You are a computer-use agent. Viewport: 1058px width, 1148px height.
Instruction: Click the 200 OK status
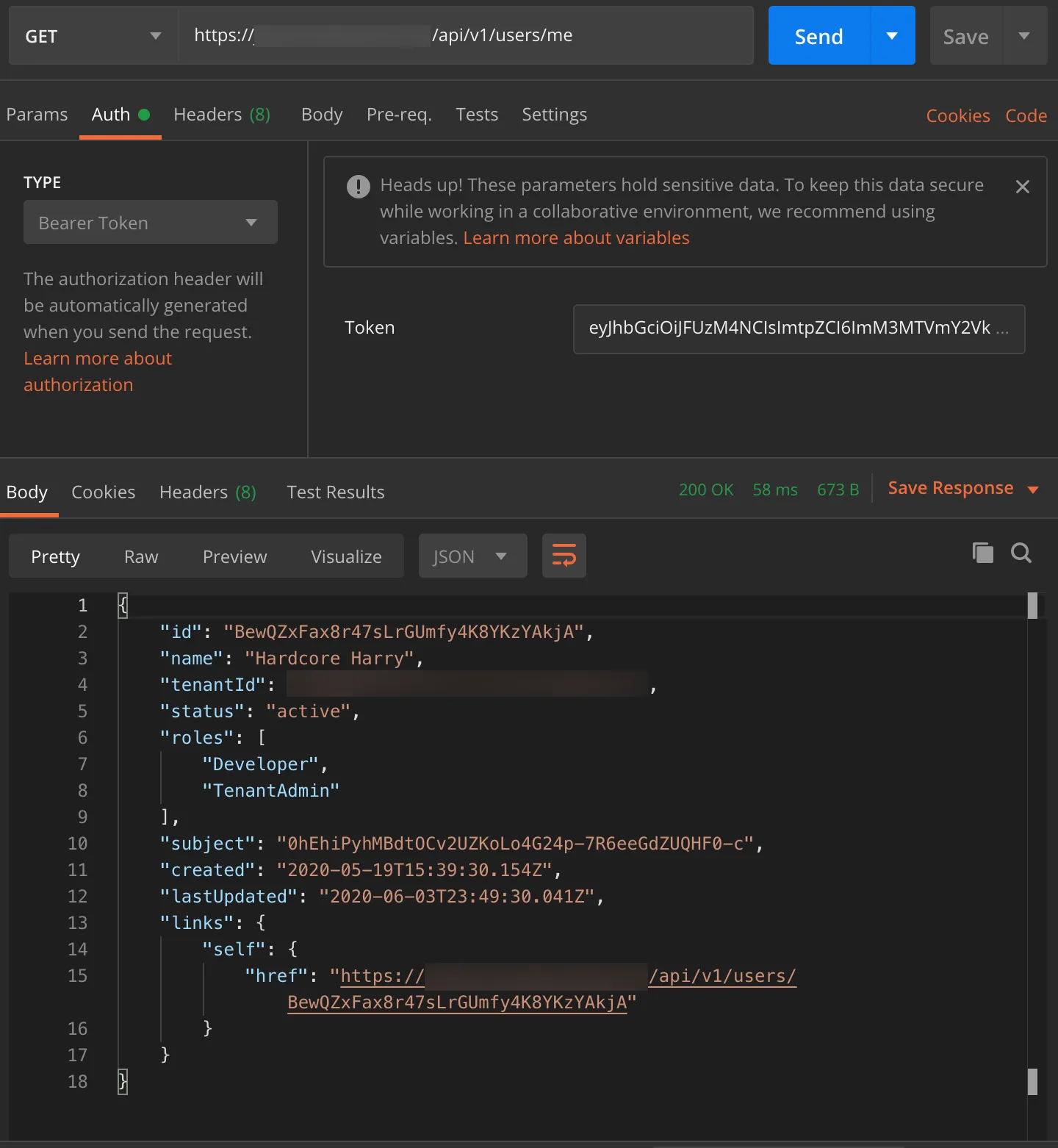pos(706,489)
